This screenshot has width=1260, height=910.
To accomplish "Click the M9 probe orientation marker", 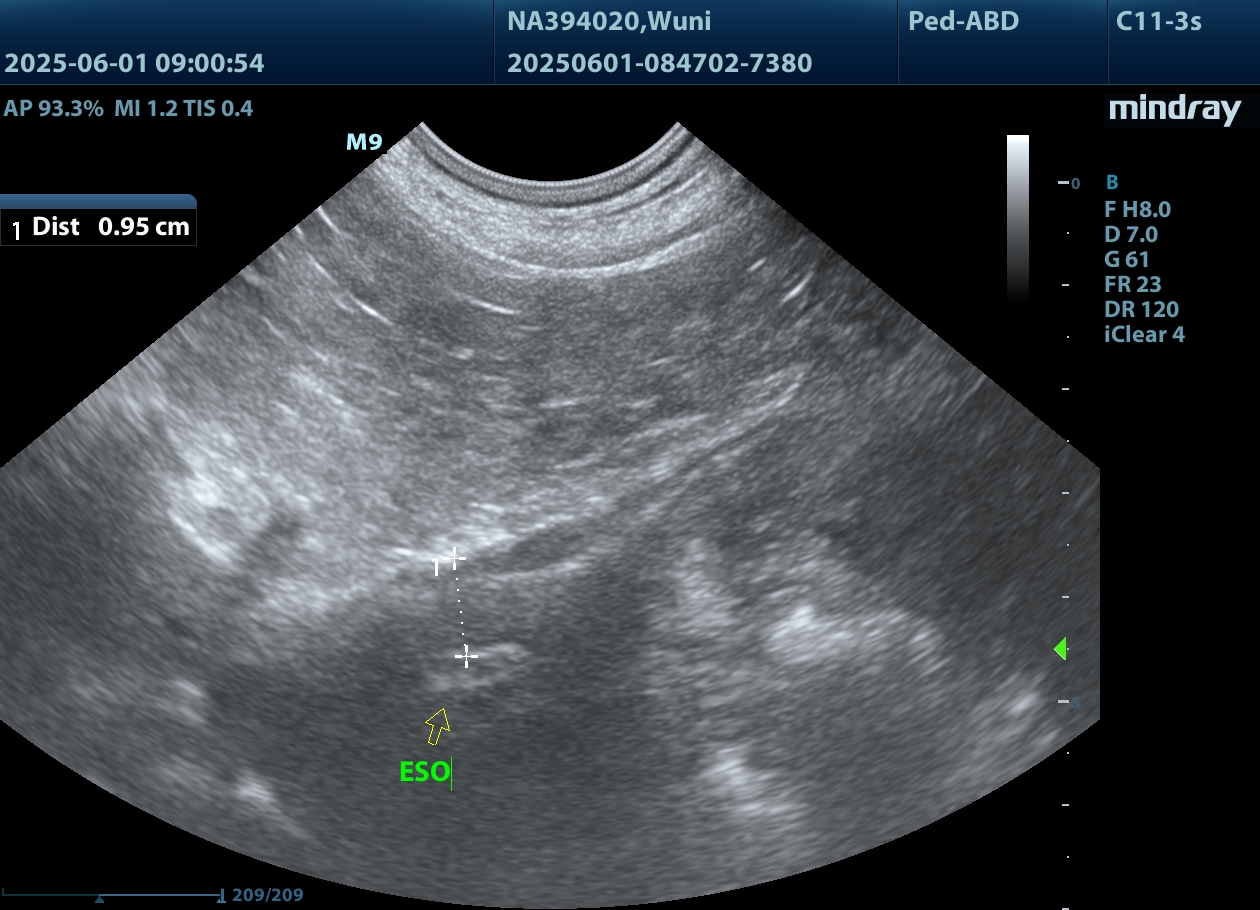I will [x=364, y=142].
